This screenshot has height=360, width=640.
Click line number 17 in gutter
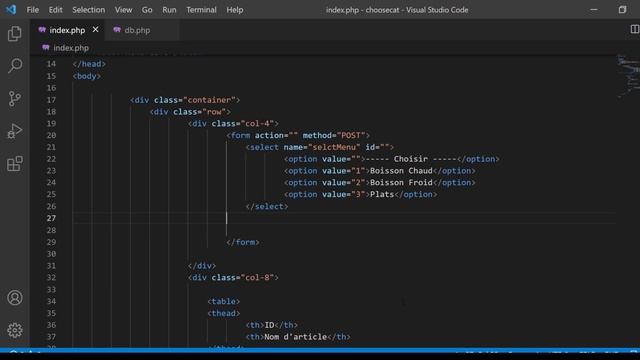[51, 100]
